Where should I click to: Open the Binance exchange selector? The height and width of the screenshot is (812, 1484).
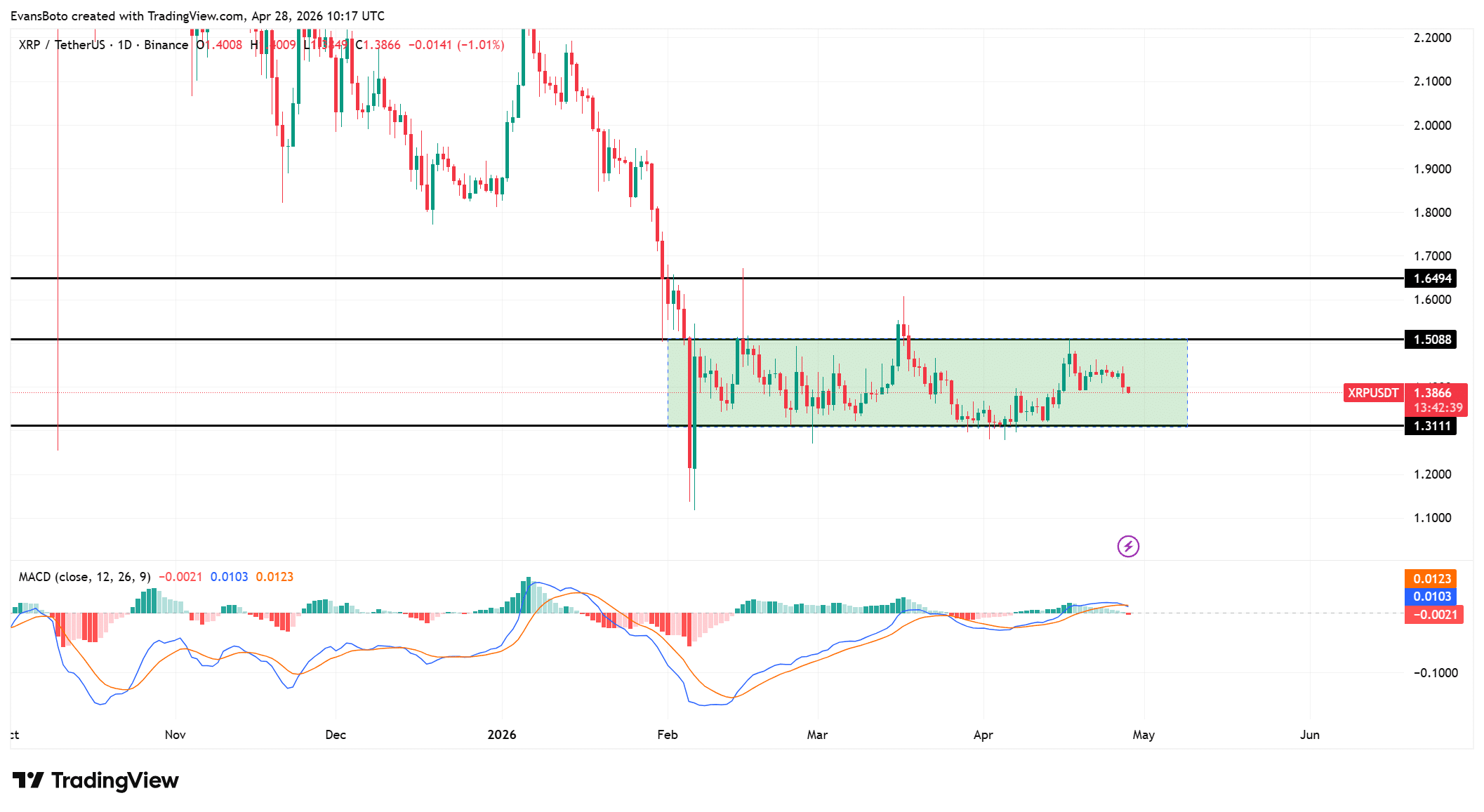(165, 44)
